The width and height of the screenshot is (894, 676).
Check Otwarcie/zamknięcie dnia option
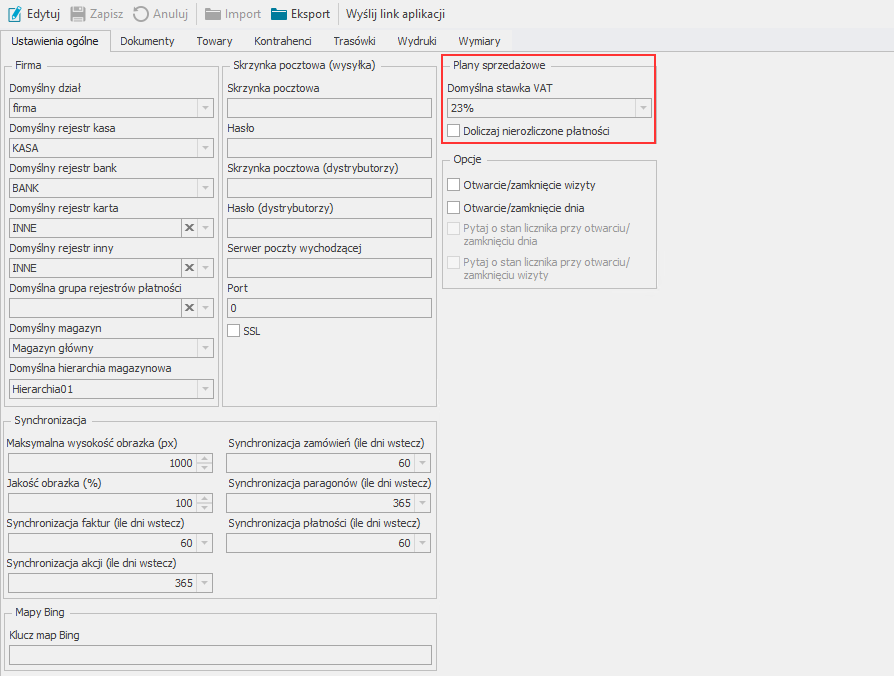coord(454,208)
